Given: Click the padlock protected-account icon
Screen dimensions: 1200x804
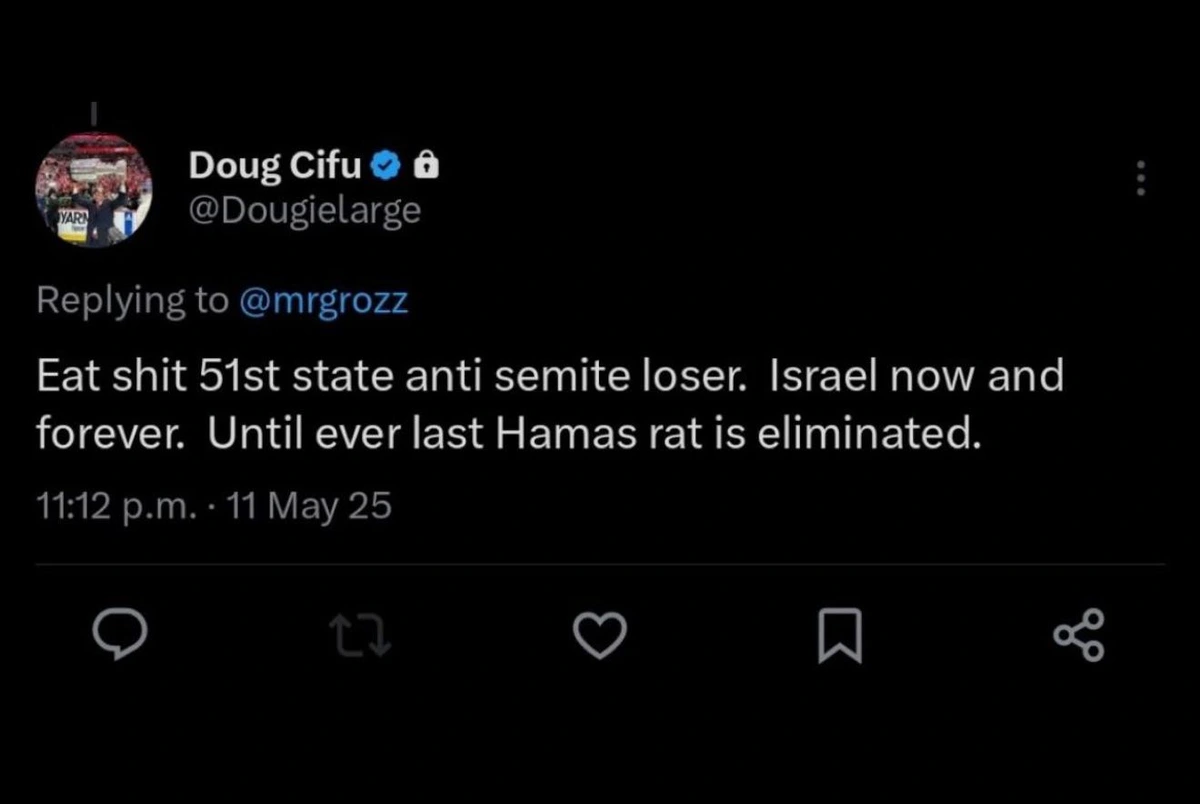Looking at the screenshot, I should tap(426, 165).
